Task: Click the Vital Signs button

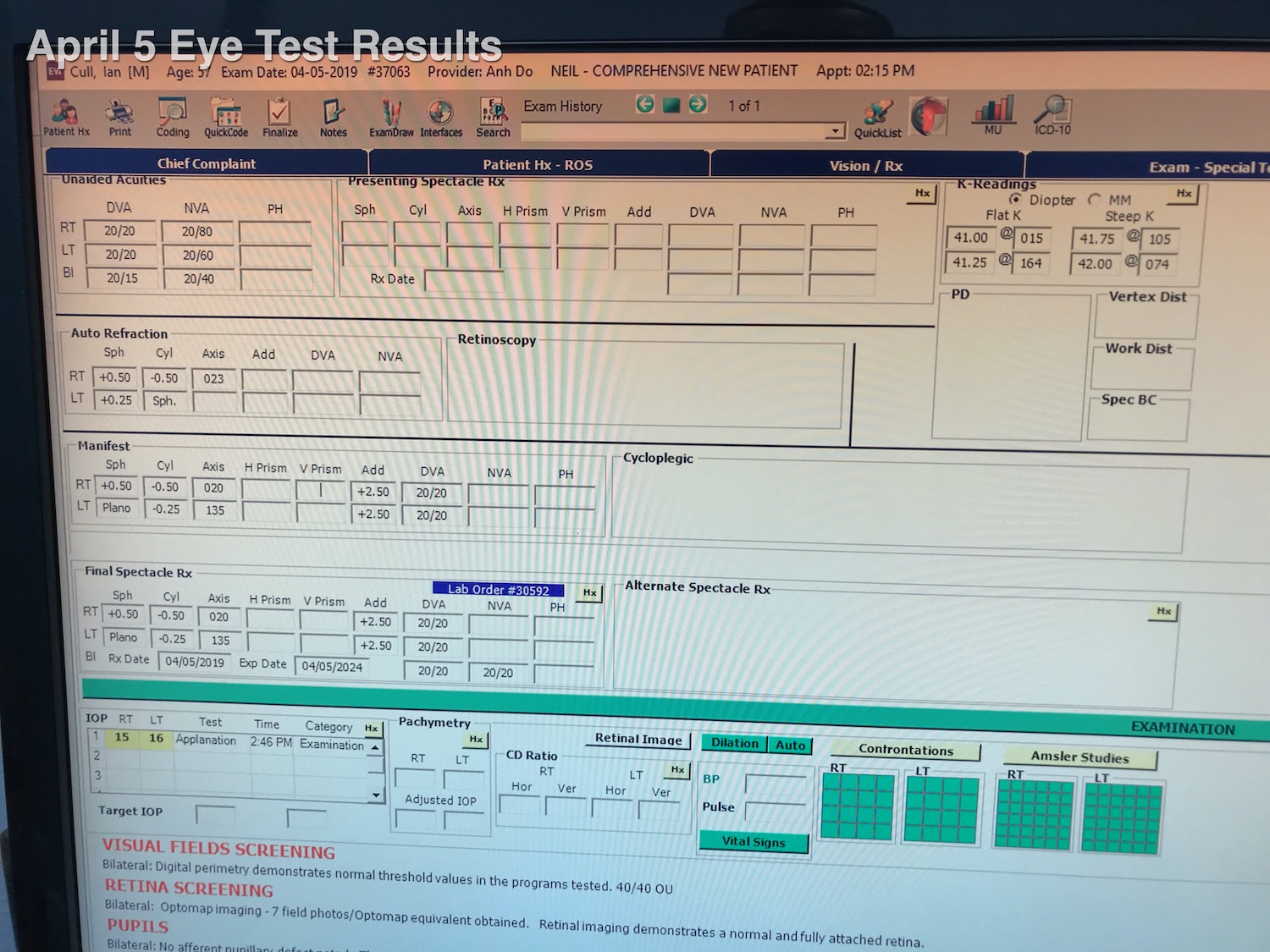Action: pos(754,841)
